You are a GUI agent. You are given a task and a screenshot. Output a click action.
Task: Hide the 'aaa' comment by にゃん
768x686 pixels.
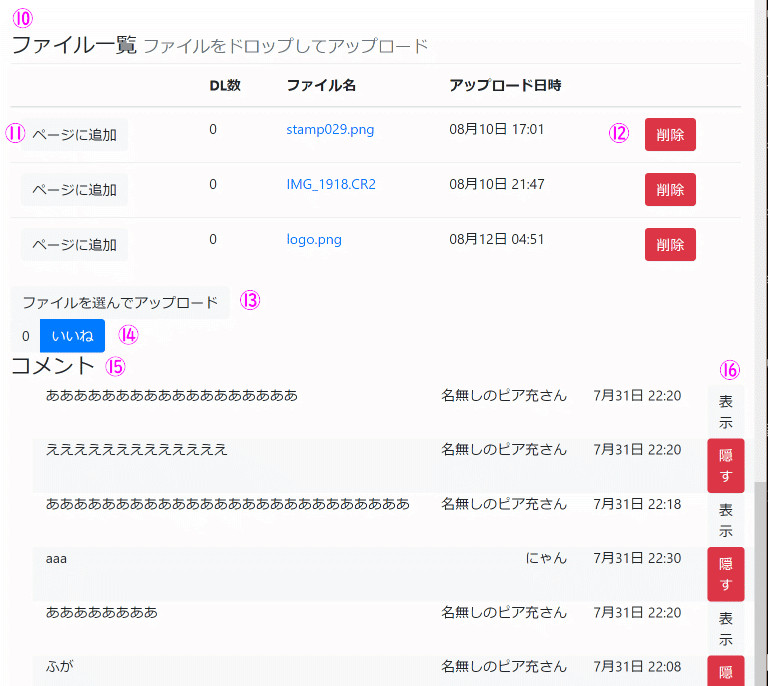click(726, 574)
